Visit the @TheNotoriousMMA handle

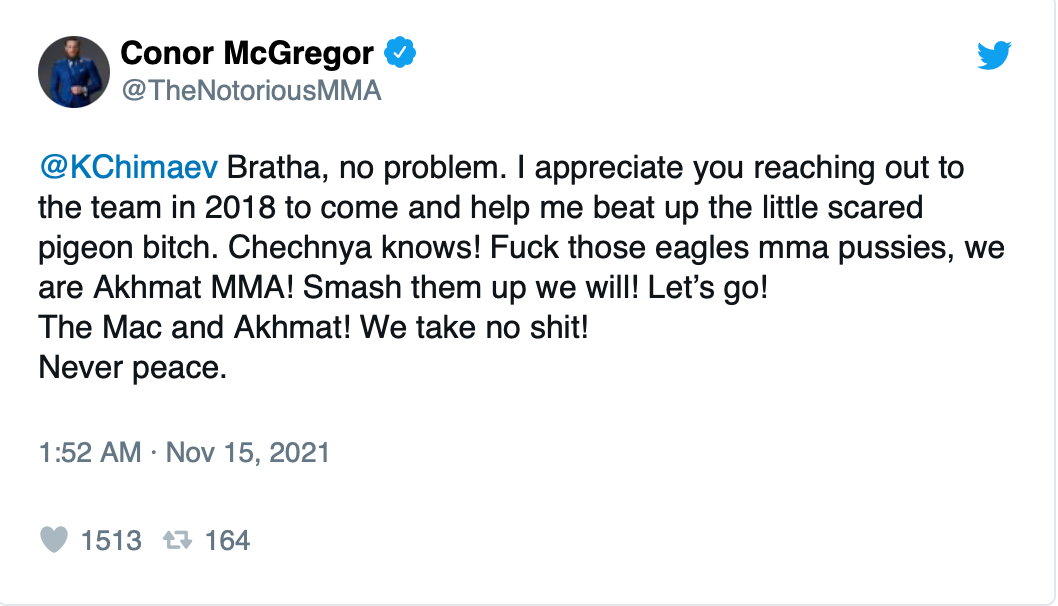click(252, 90)
